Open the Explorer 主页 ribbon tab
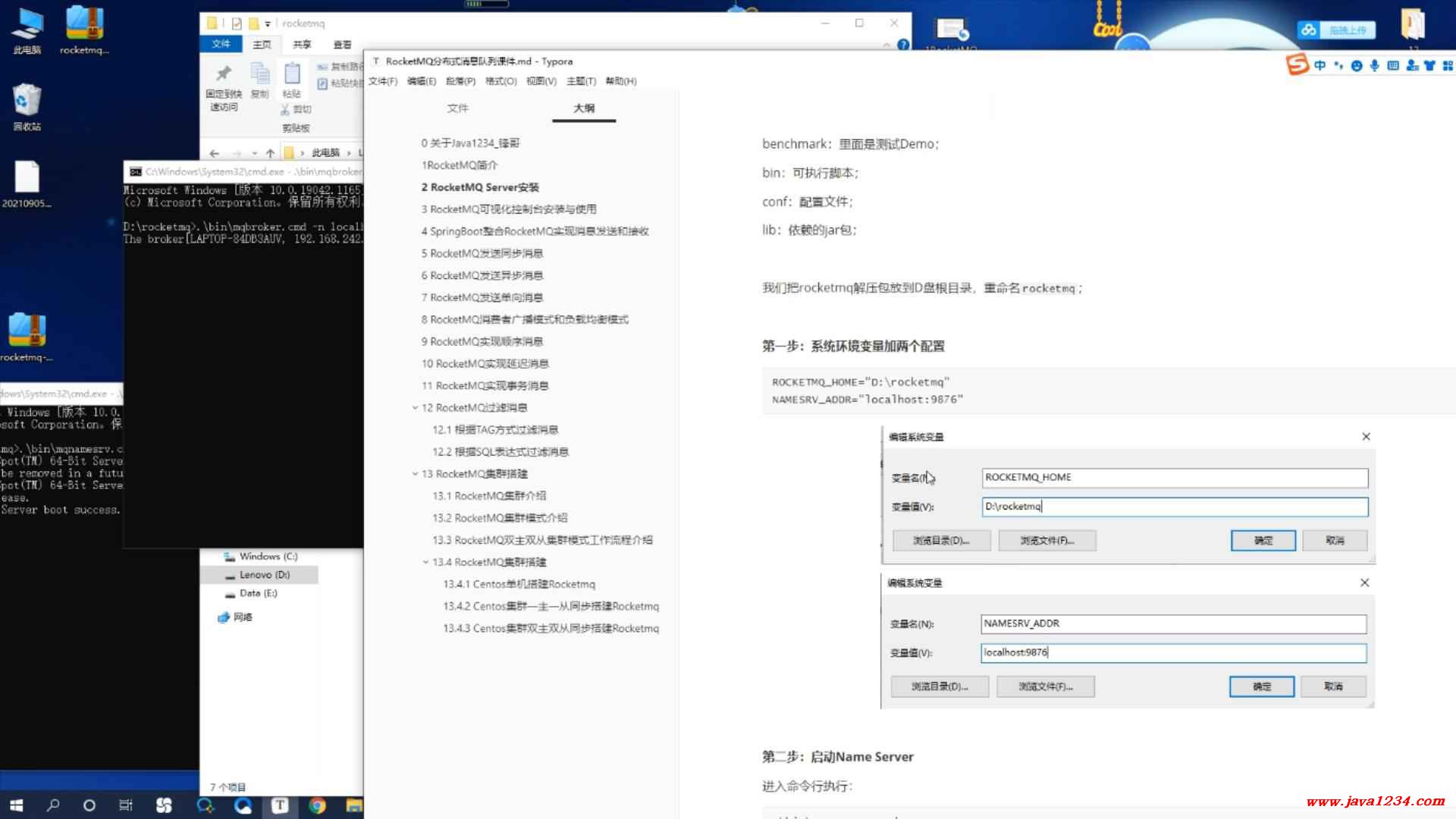 tap(262, 45)
